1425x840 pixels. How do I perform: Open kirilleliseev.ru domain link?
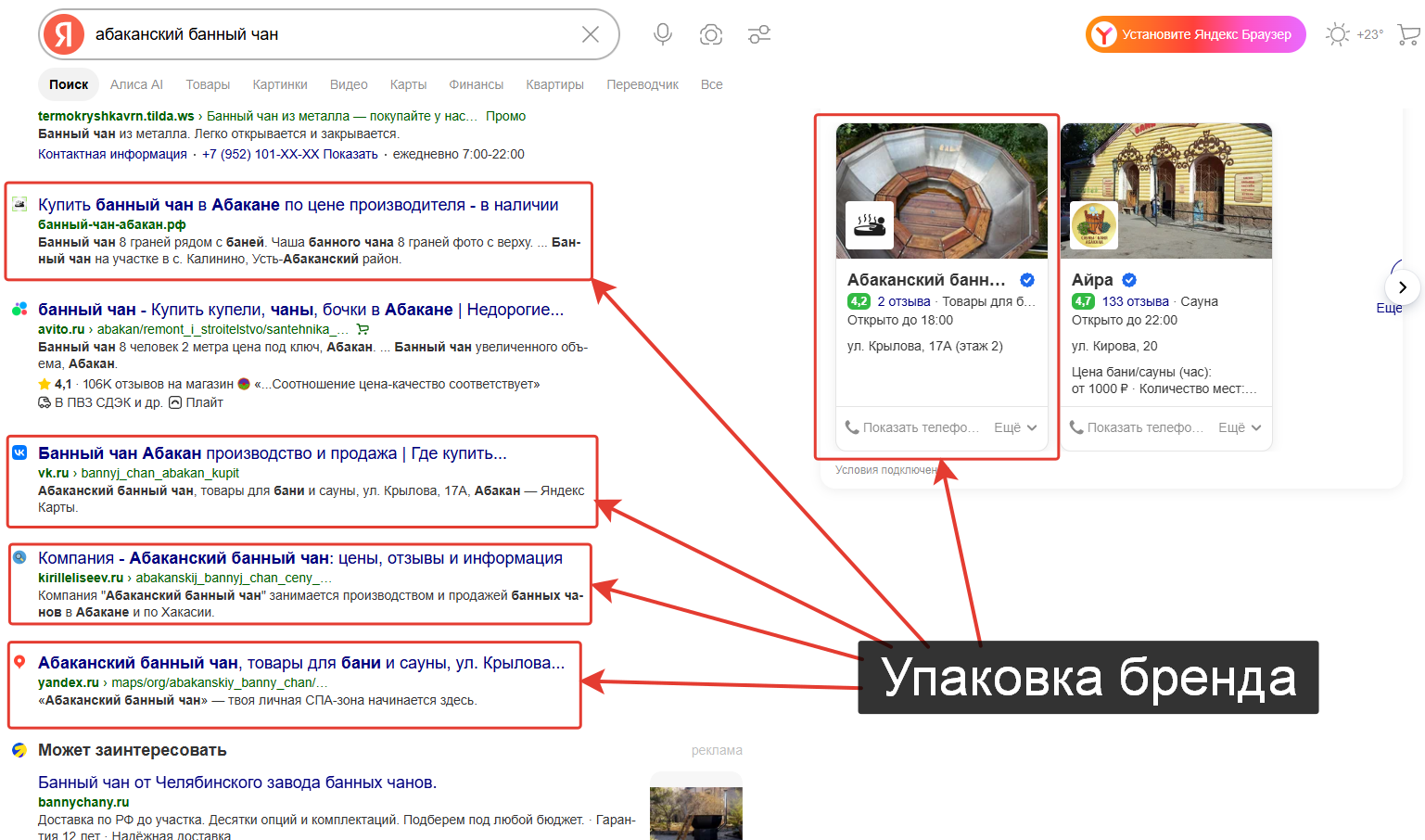pyautogui.click(x=81, y=578)
